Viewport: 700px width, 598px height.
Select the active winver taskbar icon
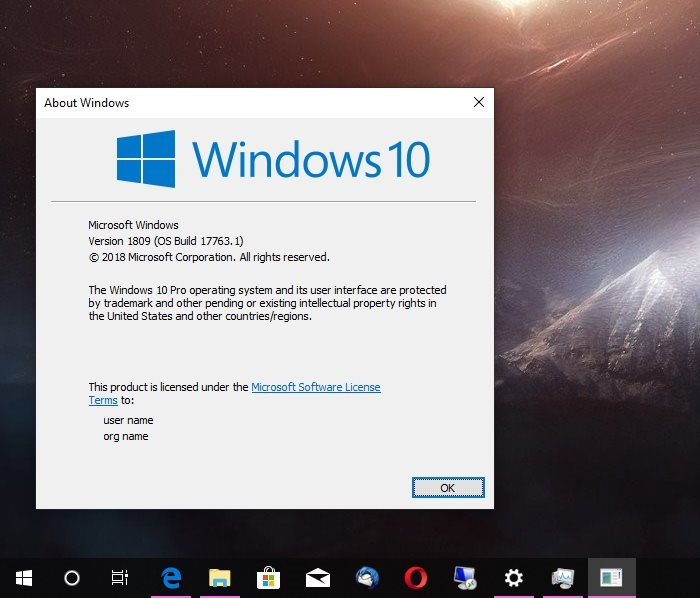pos(612,578)
